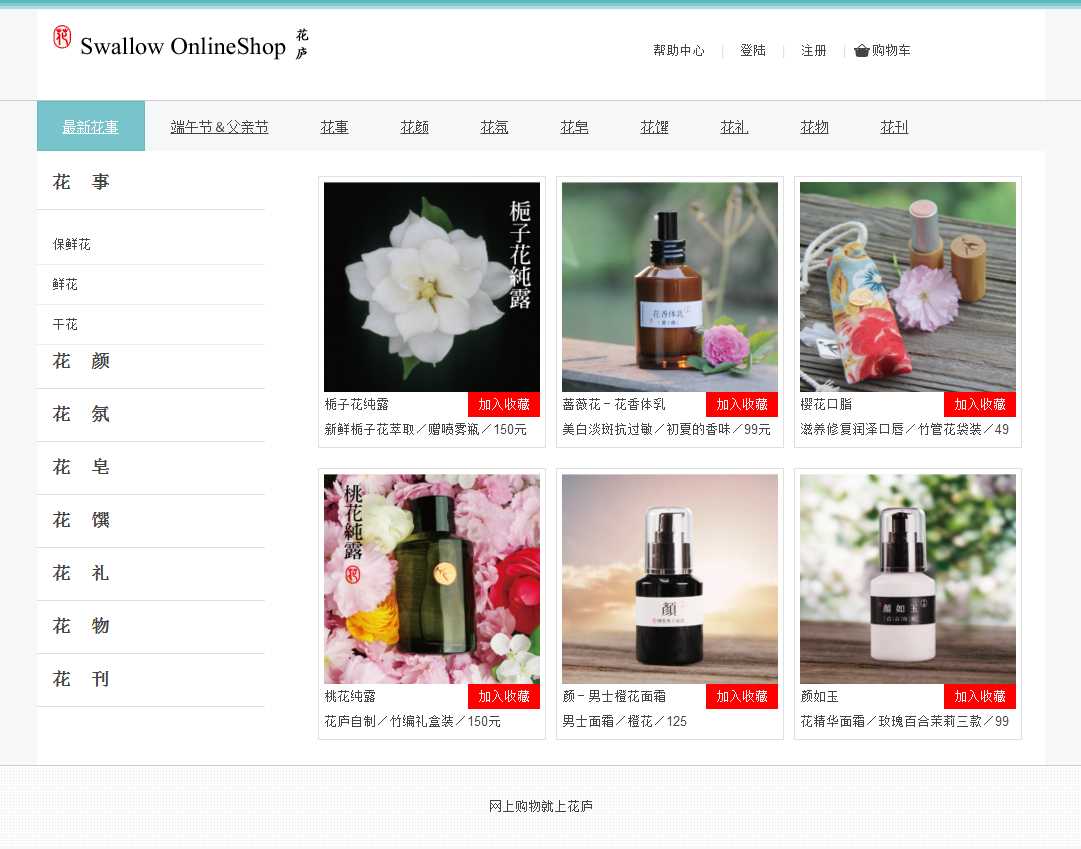Image resolution: width=1081 pixels, height=849 pixels.
Task: Expand the 花颜 sidebar category
Action: coord(81,362)
